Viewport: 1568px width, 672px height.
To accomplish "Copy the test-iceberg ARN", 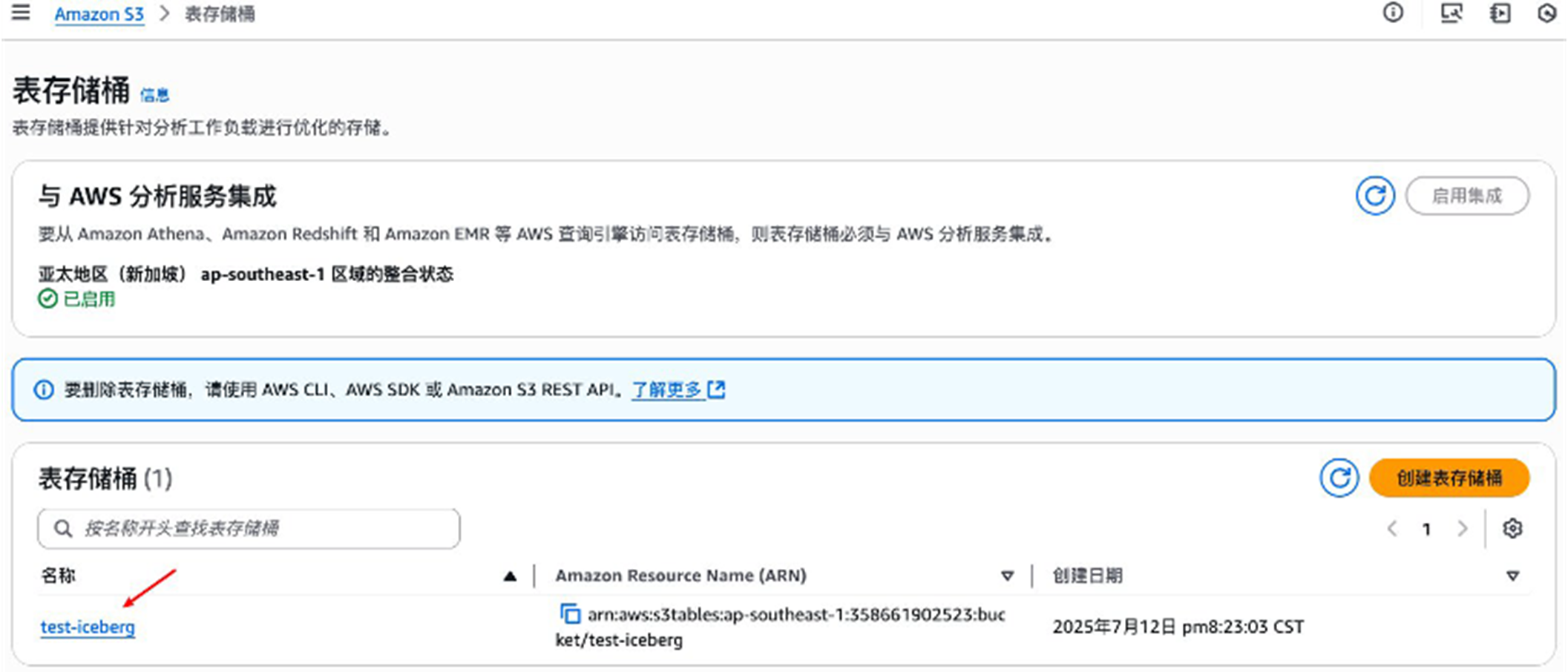I will [x=570, y=614].
